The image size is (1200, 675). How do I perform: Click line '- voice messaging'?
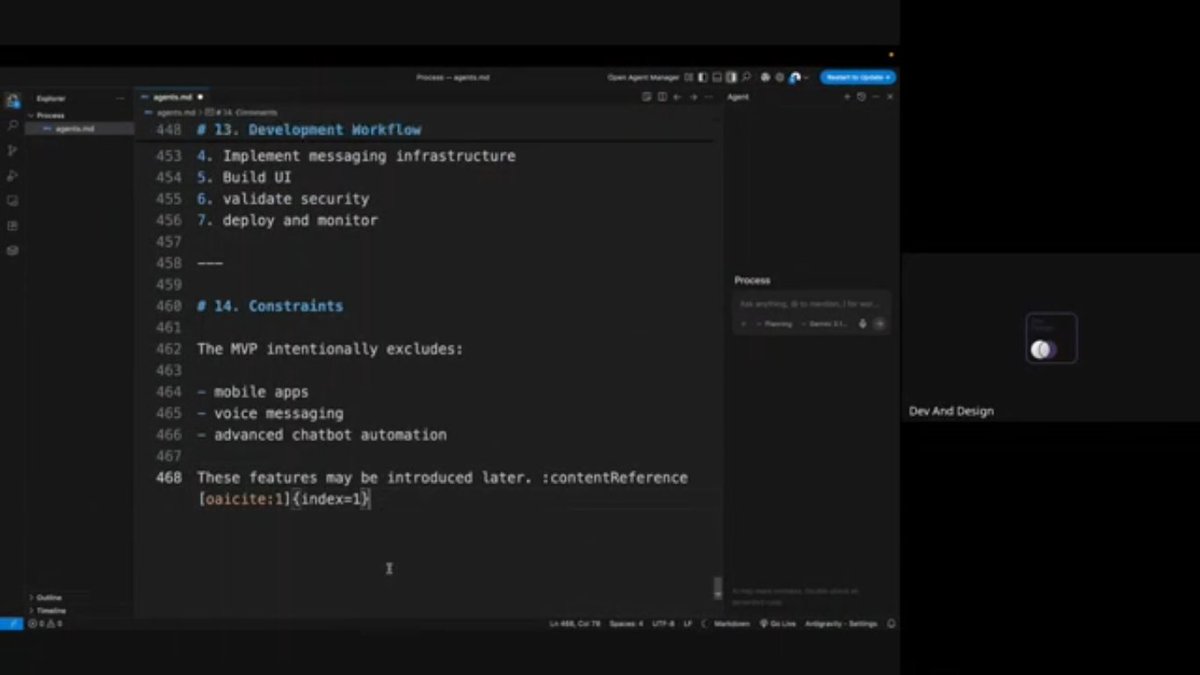click(270, 413)
